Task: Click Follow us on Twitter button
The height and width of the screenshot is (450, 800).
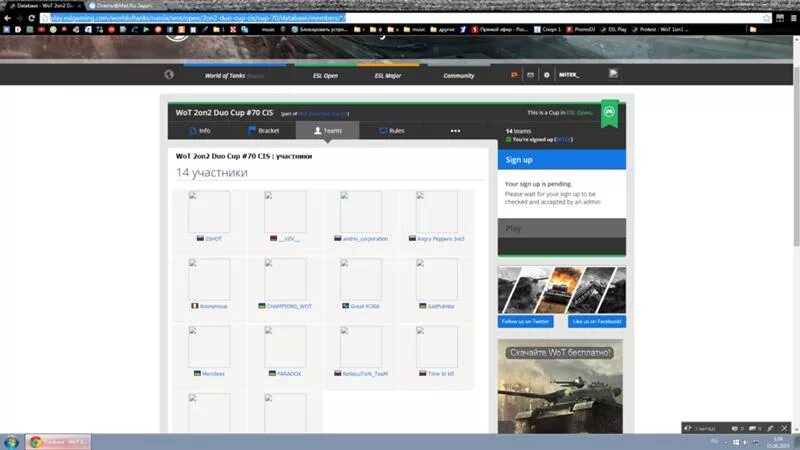Action: click(x=526, y=321)
